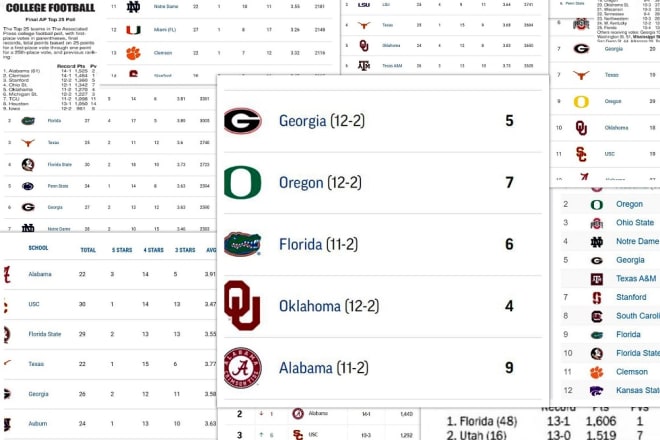The height and width of the screenshot is (440, 660).
Task: Click the large Oklahoma OU logo
Action: (x=242, y=305)
